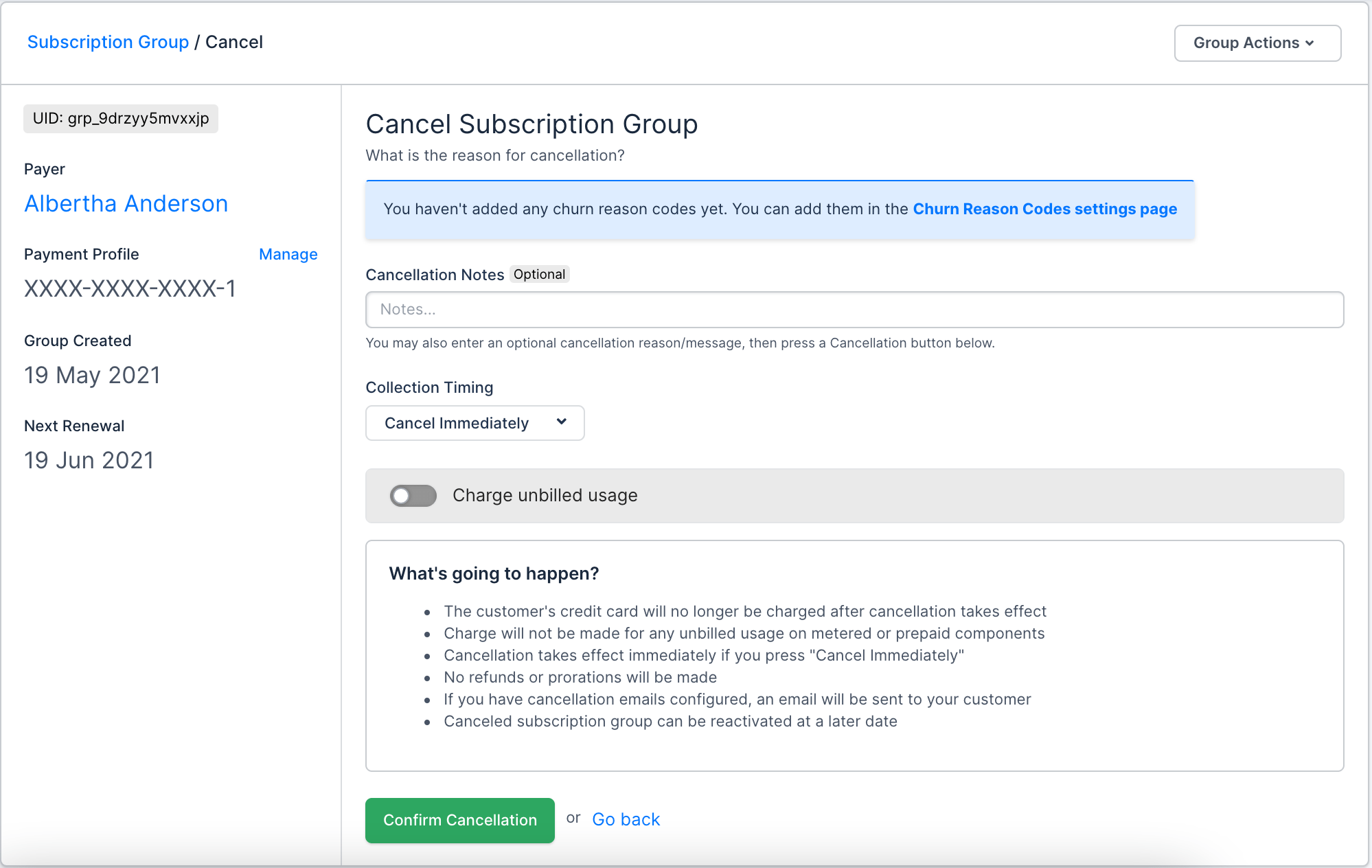The image size is (1372, 868).
Task: Click the chevron arrow in Group Actions
Action: tap(1310, 43)
